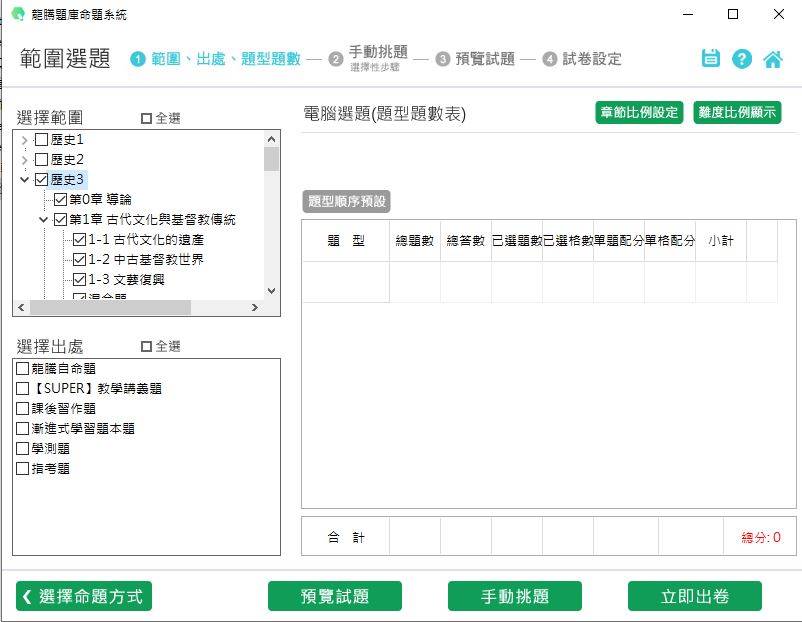Uncheck 1-2 中古基督教世界 checkbox

tap(79, 259)
